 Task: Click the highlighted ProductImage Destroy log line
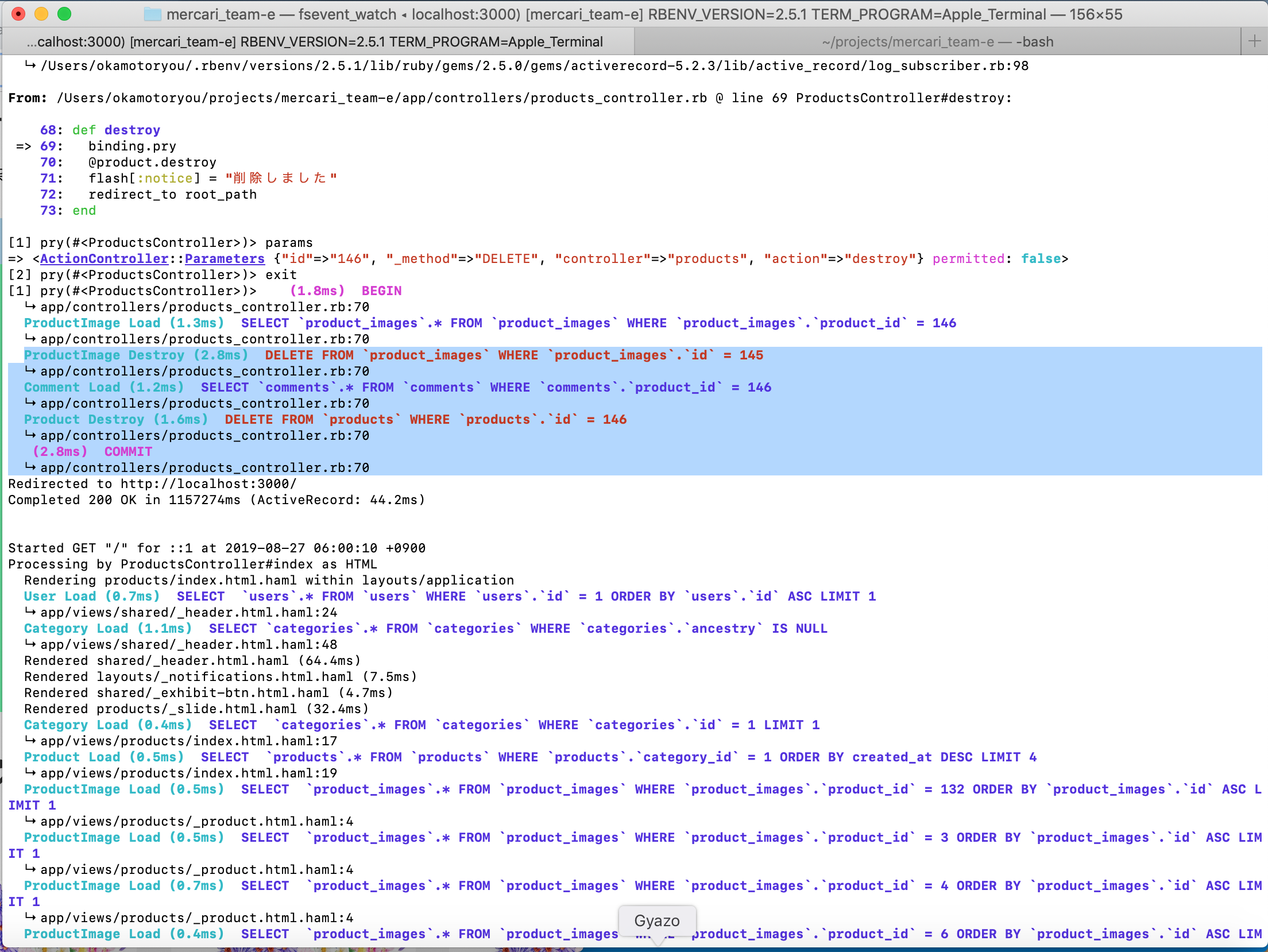(393, 355)
